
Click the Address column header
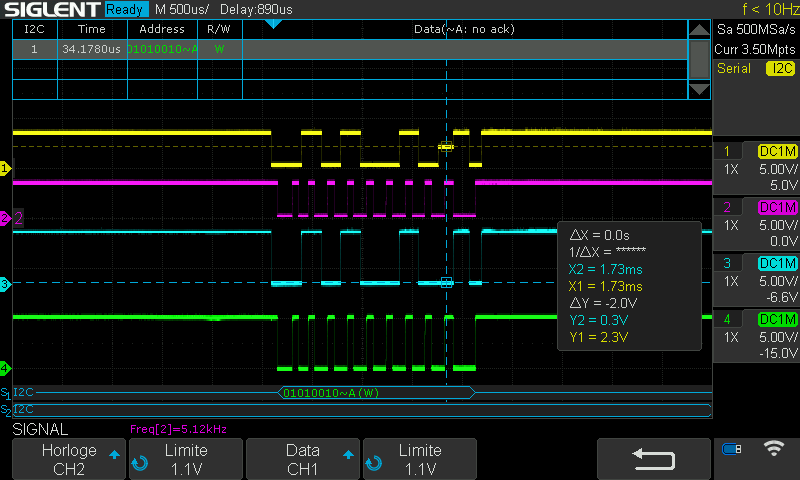(x=162, y=29)
